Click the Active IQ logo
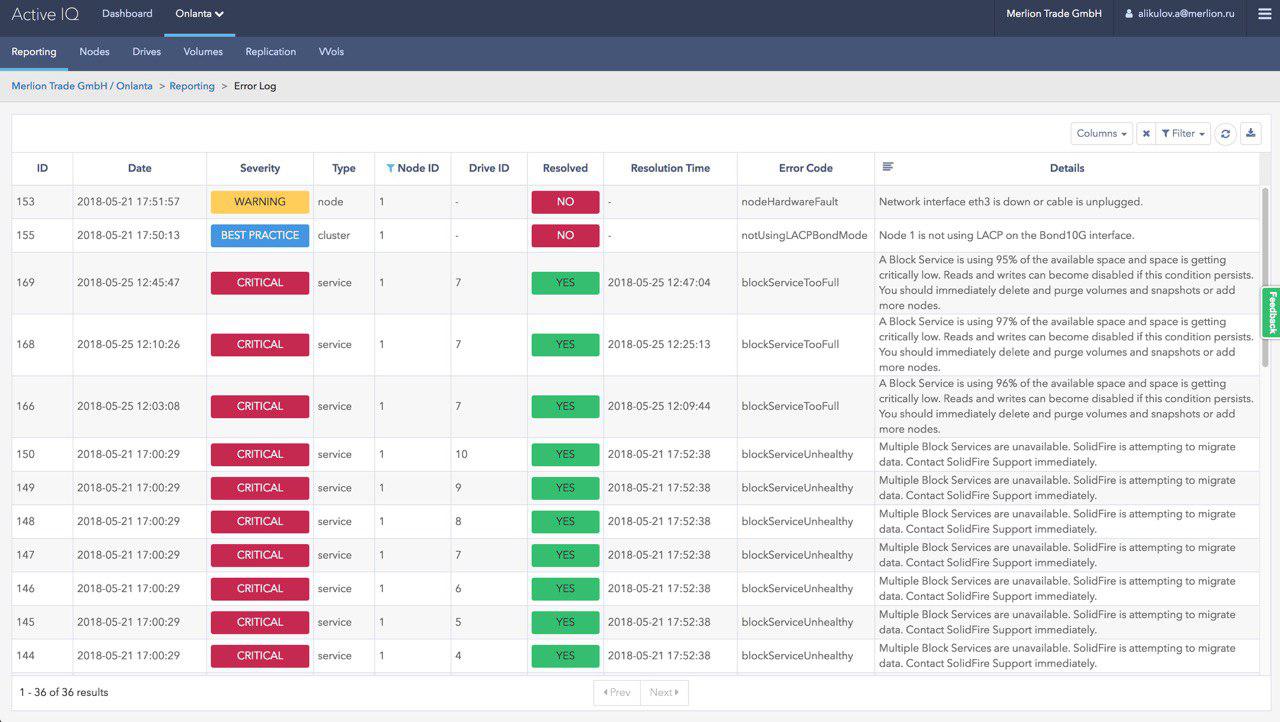The image size is (1280, 722). [x=46, y=14]
